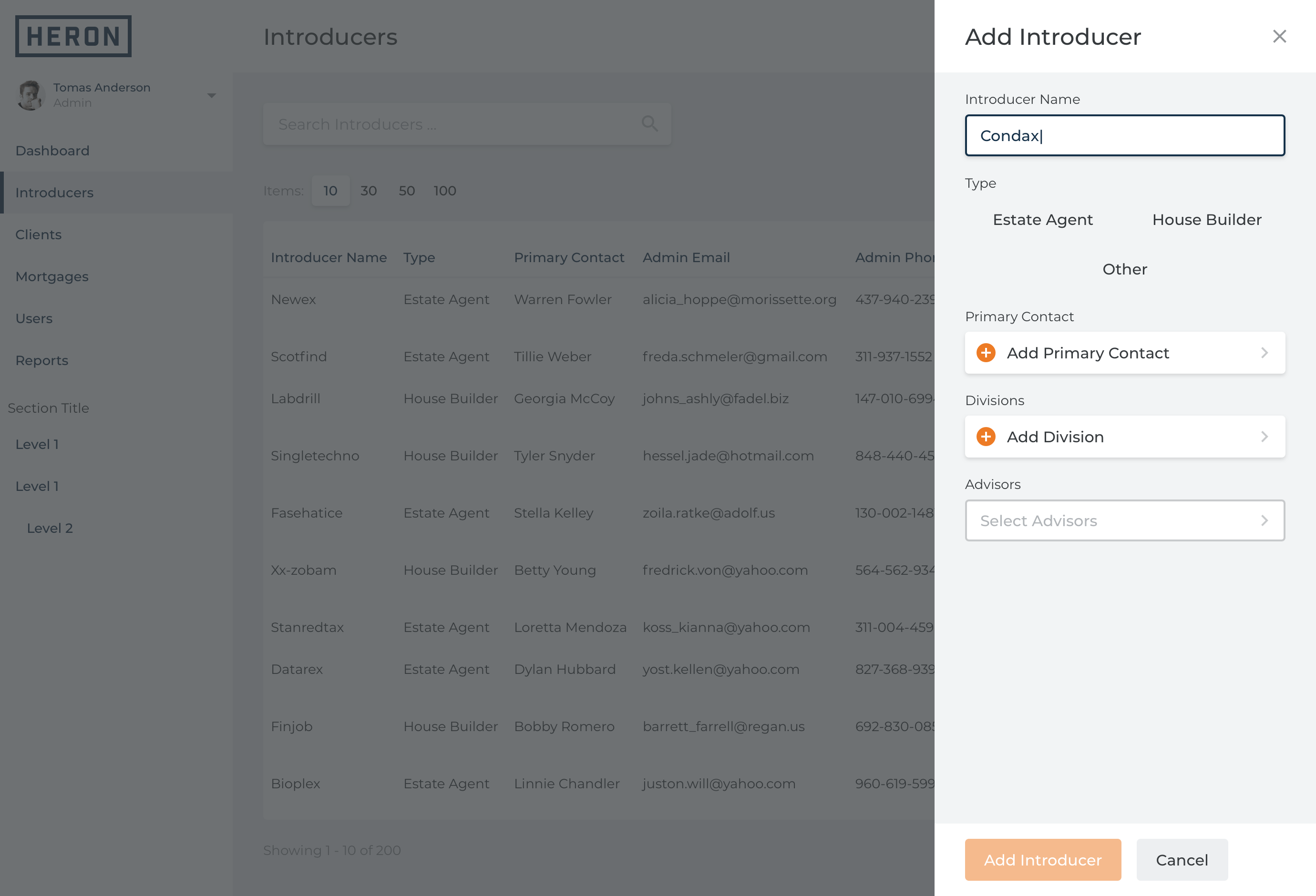Click the Labdrill introducer name
The height and width of the screenshot is (896, 1316).
tap(295, 398)
